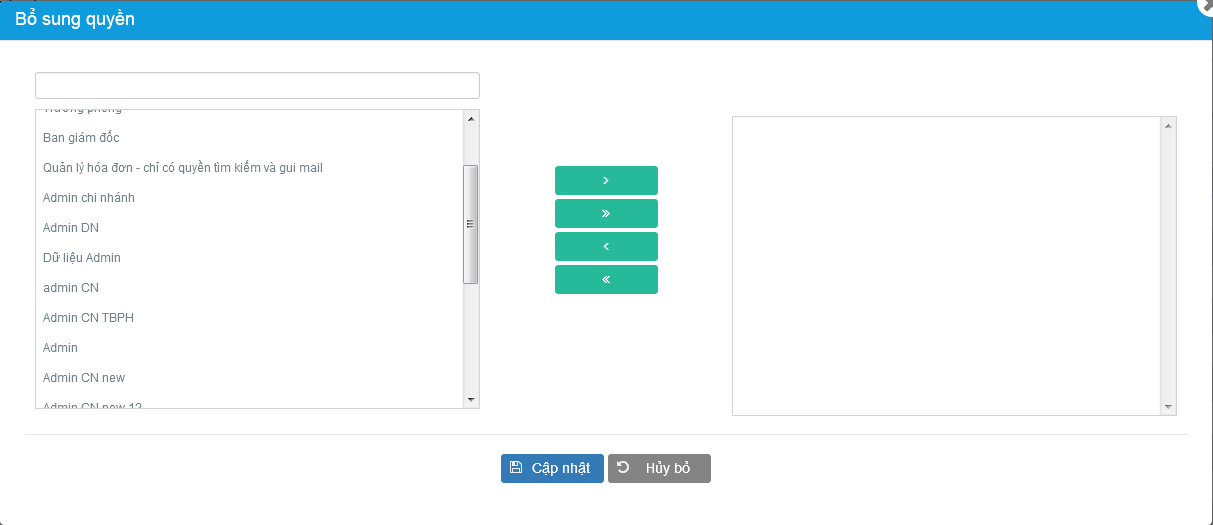1213x525 pixels.
Task: Select lowercase 'admin CN' entry
Action: click(x=70, y=288)
